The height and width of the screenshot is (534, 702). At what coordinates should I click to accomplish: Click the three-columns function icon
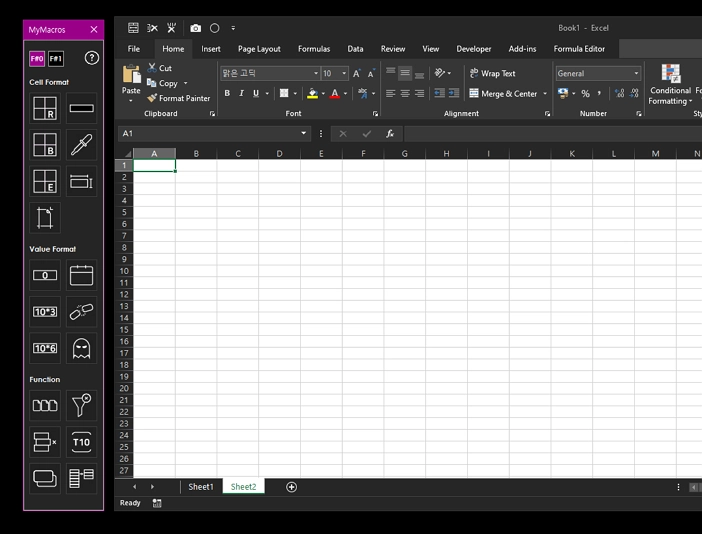coord(45,406)
